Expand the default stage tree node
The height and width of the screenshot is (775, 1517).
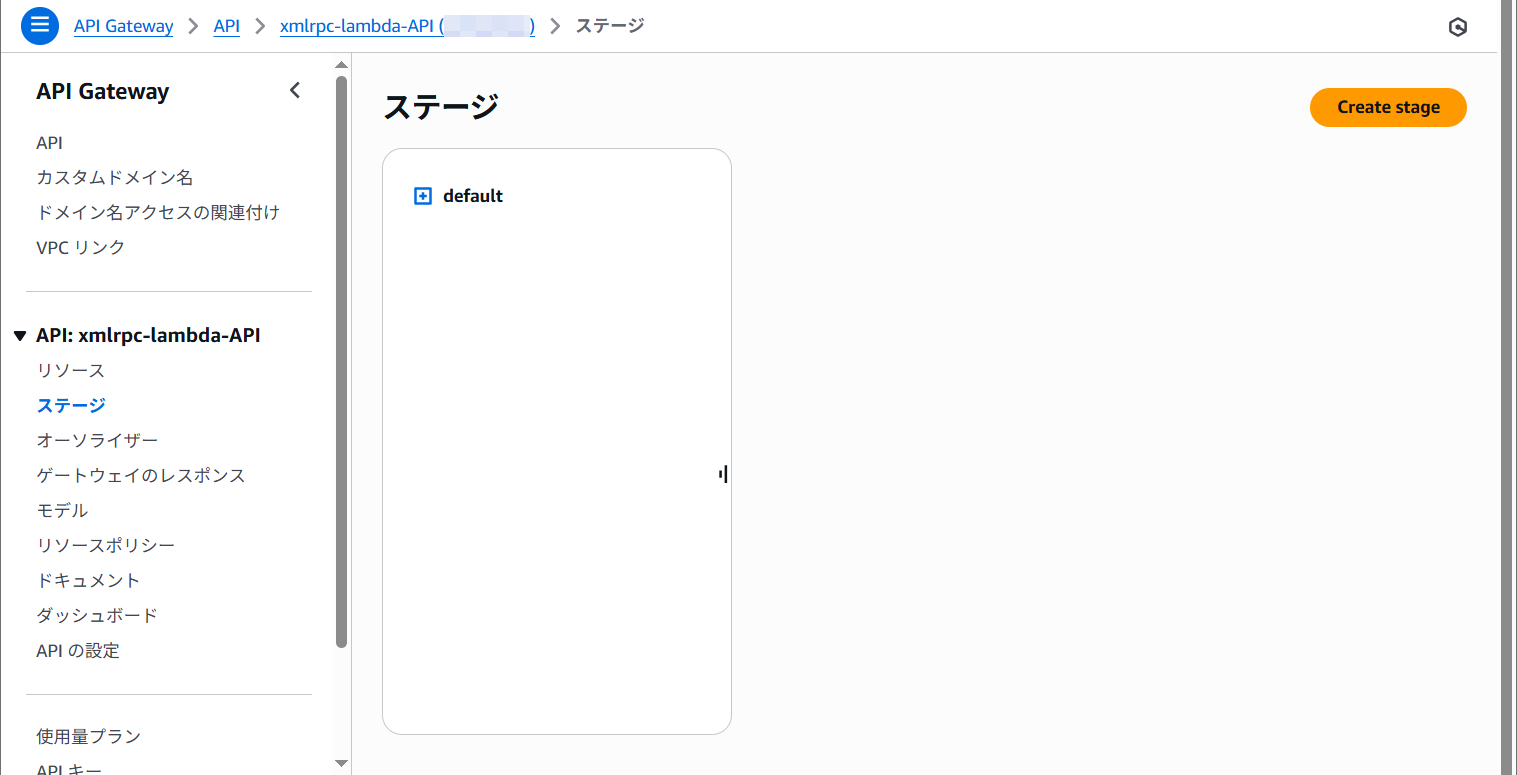(x=422, y=196)
